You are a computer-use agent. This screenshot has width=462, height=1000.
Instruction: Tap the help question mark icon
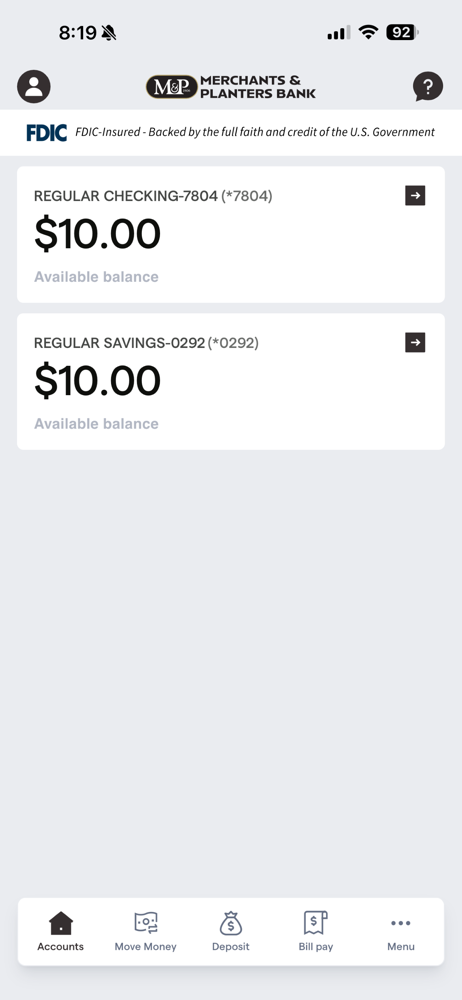(428, 87)
